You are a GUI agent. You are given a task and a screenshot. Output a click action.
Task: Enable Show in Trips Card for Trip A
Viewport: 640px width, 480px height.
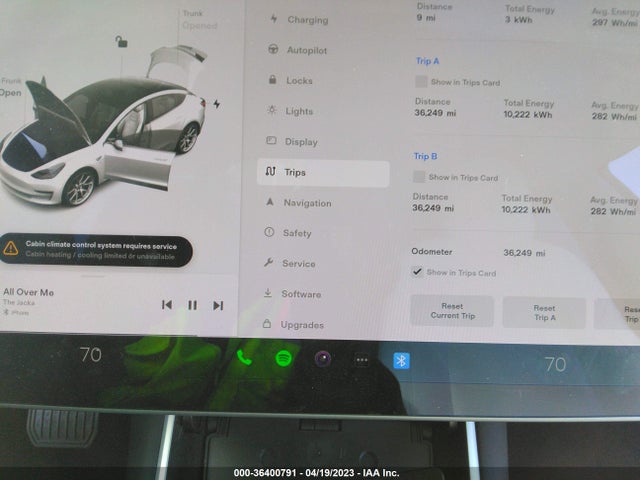(421, 82)
